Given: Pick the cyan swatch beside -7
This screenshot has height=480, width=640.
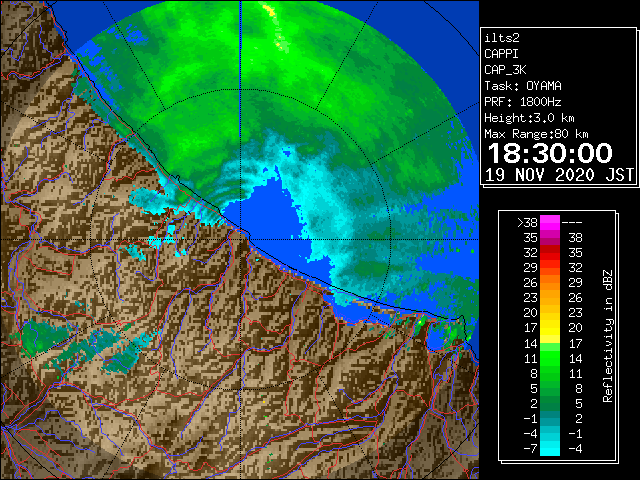Looking at the screenshot, I should coord(550,449).
